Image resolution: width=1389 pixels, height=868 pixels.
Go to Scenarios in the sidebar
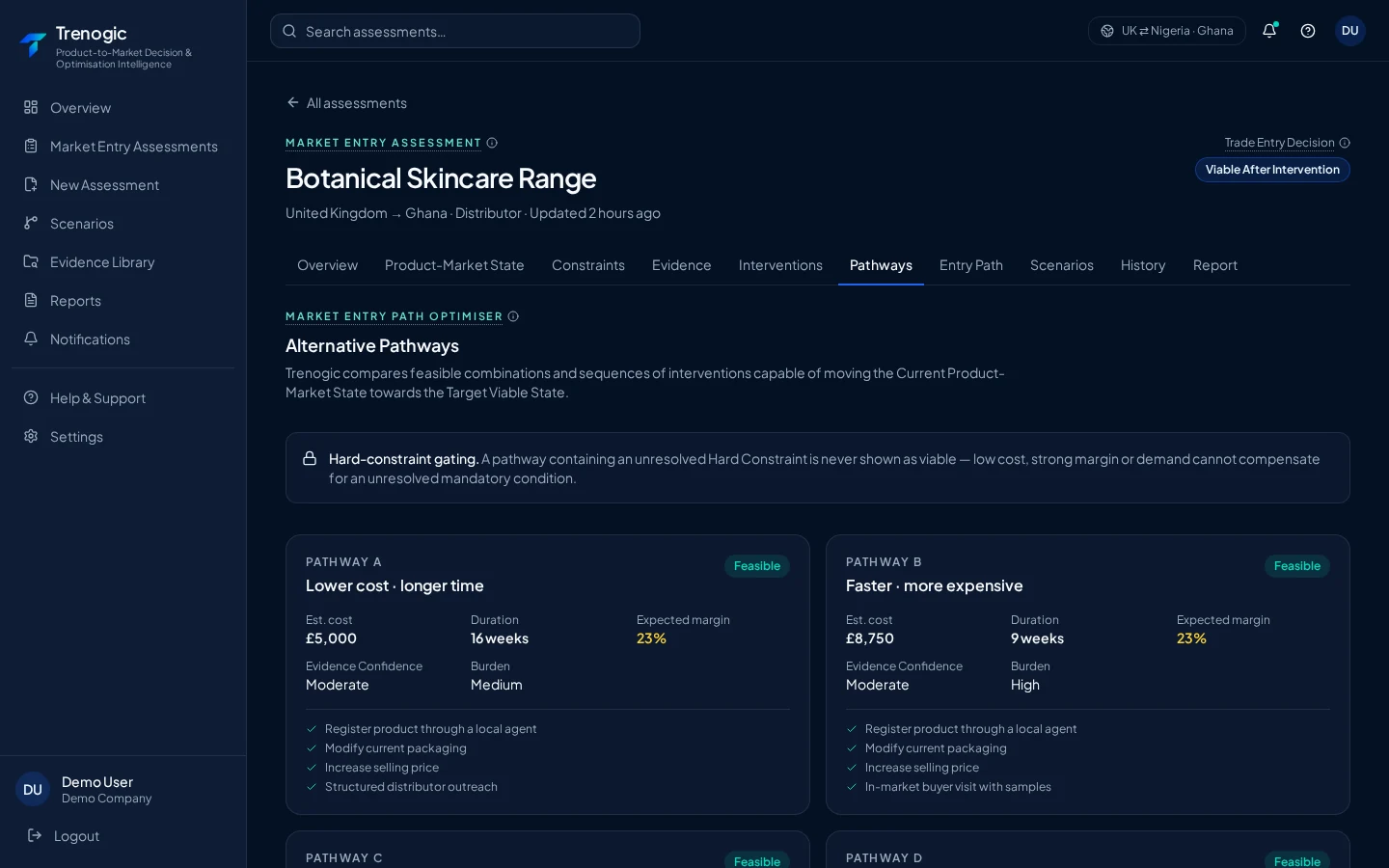123,224
